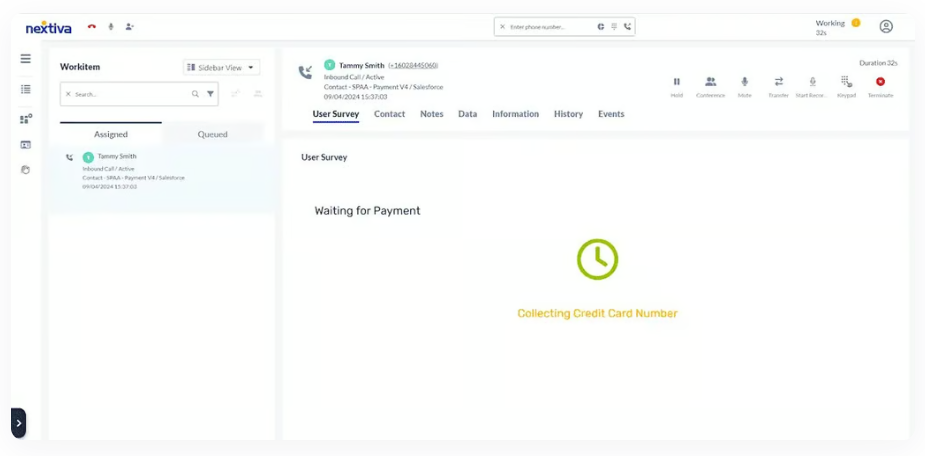
Task: Select the Events tab
Action: (611, 114)
